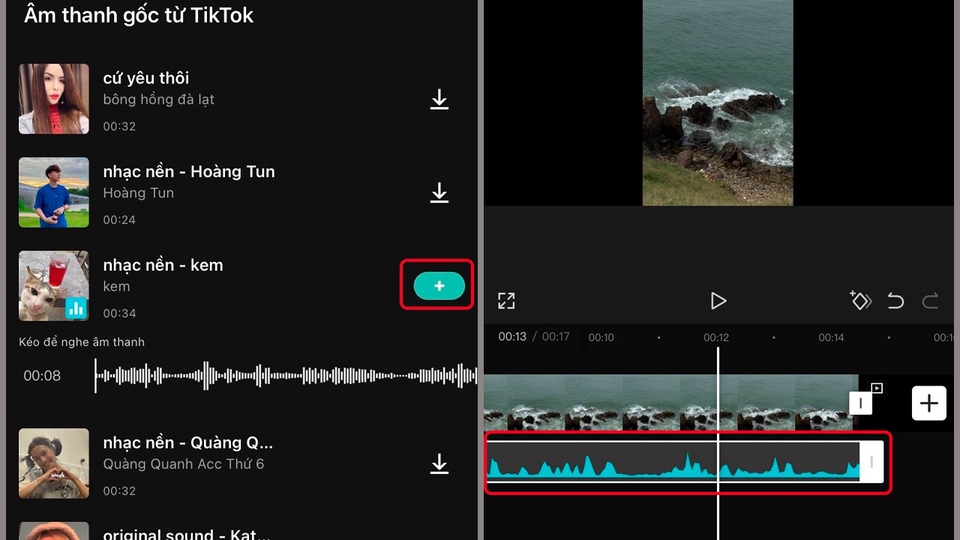Add new clip with white plus button
The height and width of the screenshot is (540, 960).
coord(929,403)
